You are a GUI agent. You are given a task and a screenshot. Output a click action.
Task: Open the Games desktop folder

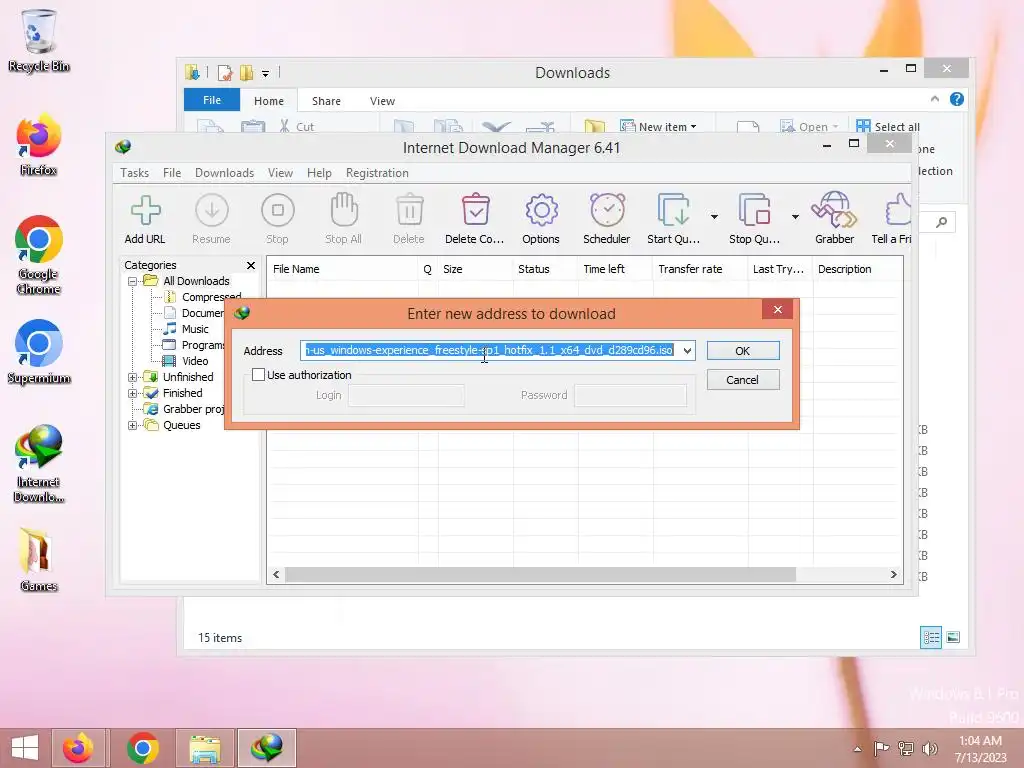pyautogui.click(x=39, y=560)
